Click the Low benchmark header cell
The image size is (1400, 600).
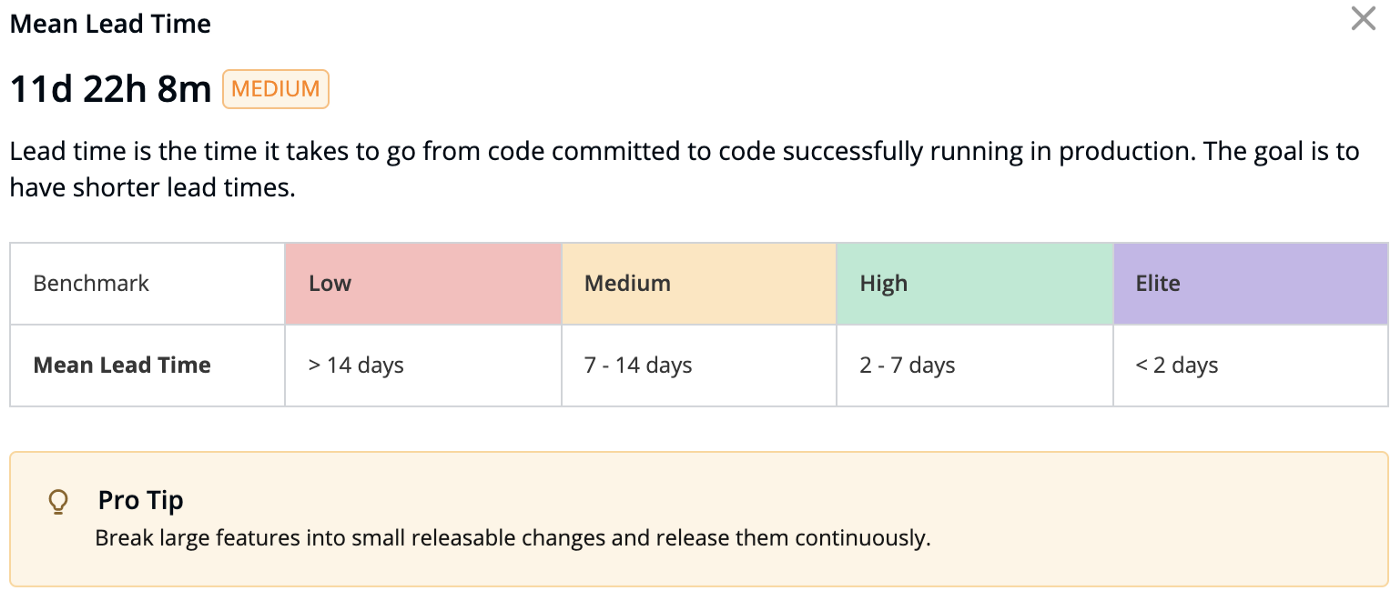click(x=423, y=283)
